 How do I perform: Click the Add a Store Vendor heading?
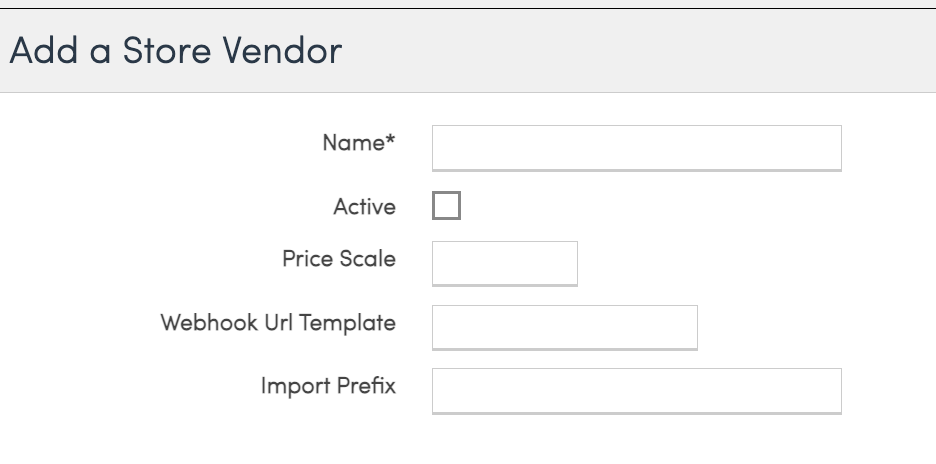click(176, 50)
